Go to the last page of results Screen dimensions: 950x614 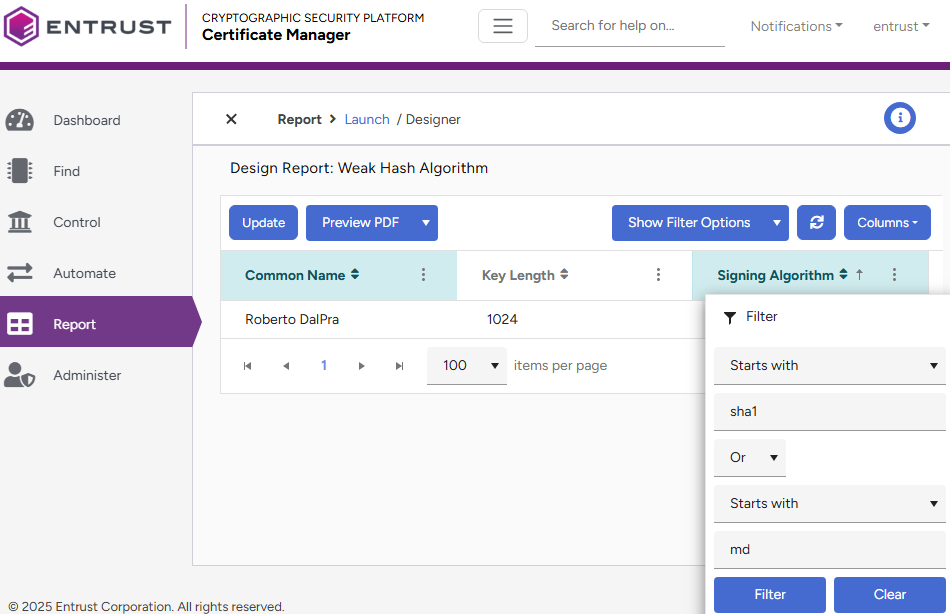point(400,366)
